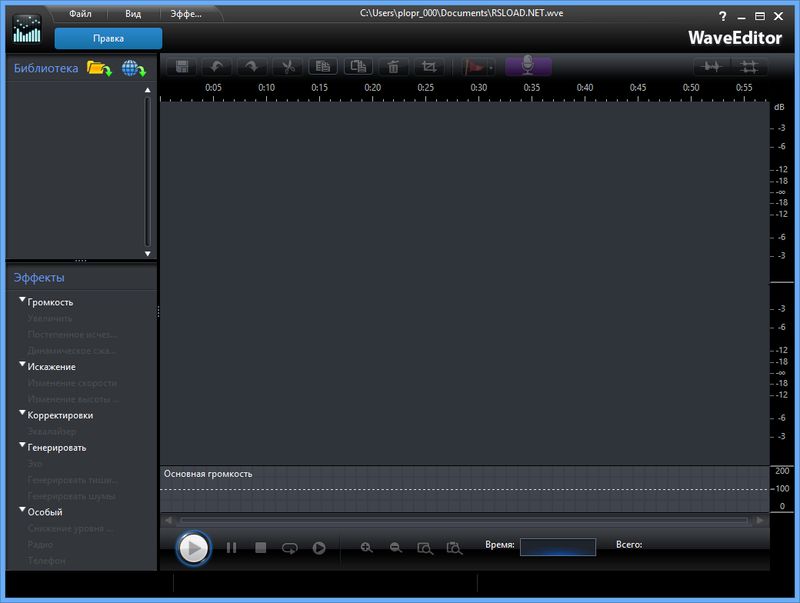Select the Радио effect
The height and width of the screenshot is (603, 800).
[40, 545]
